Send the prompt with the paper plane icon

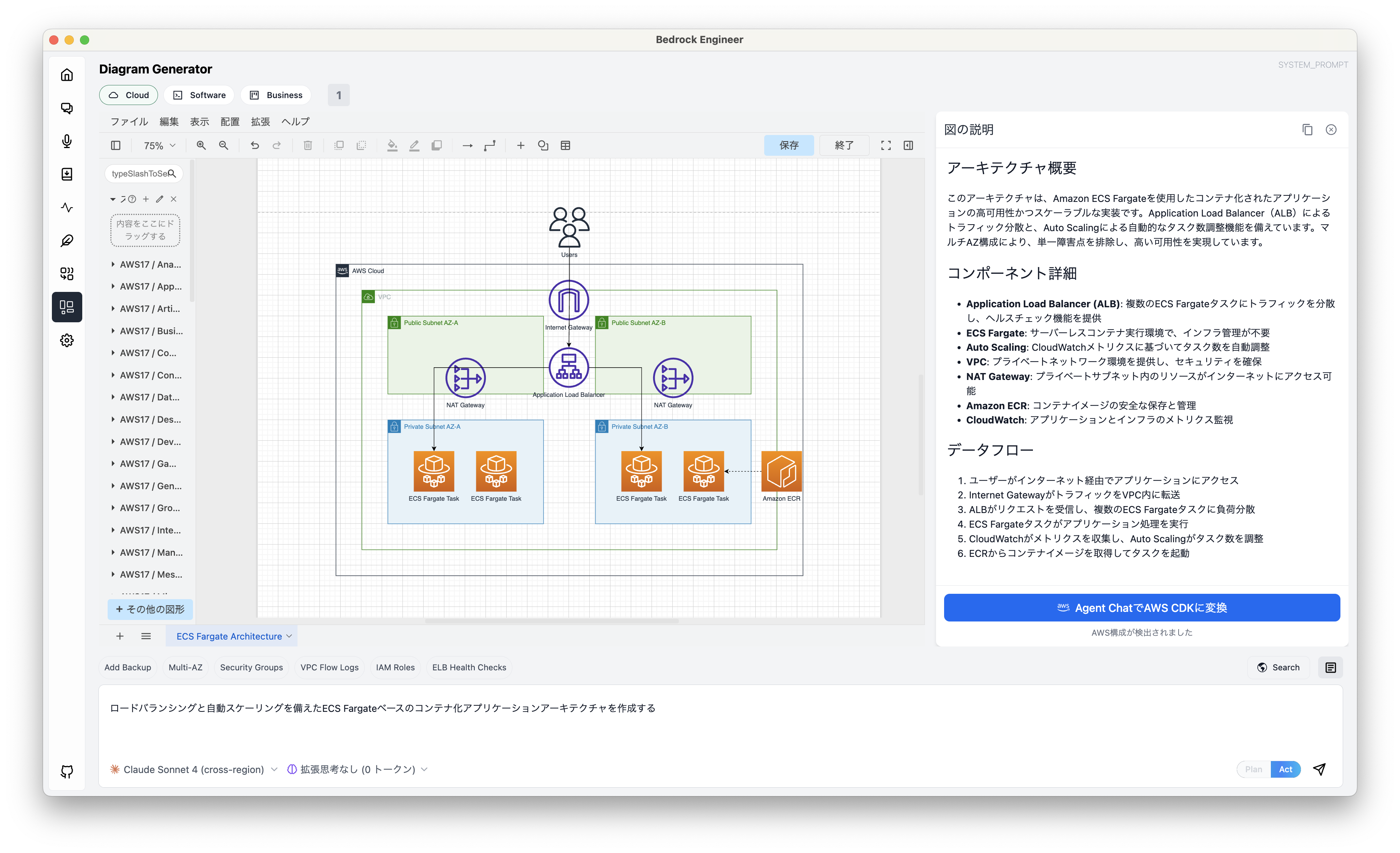point(1319,769)
